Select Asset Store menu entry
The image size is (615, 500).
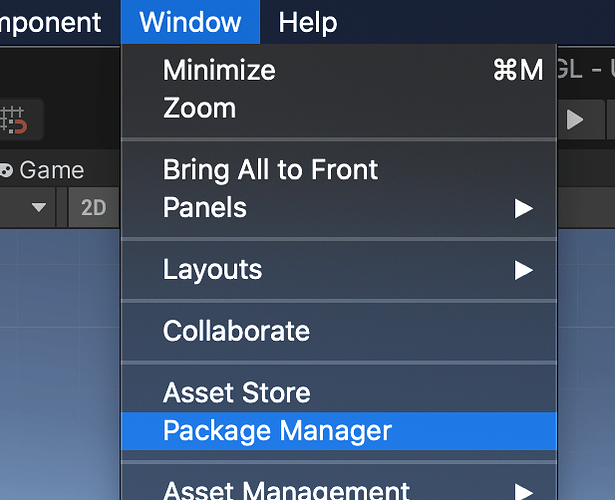coord(236,393)
